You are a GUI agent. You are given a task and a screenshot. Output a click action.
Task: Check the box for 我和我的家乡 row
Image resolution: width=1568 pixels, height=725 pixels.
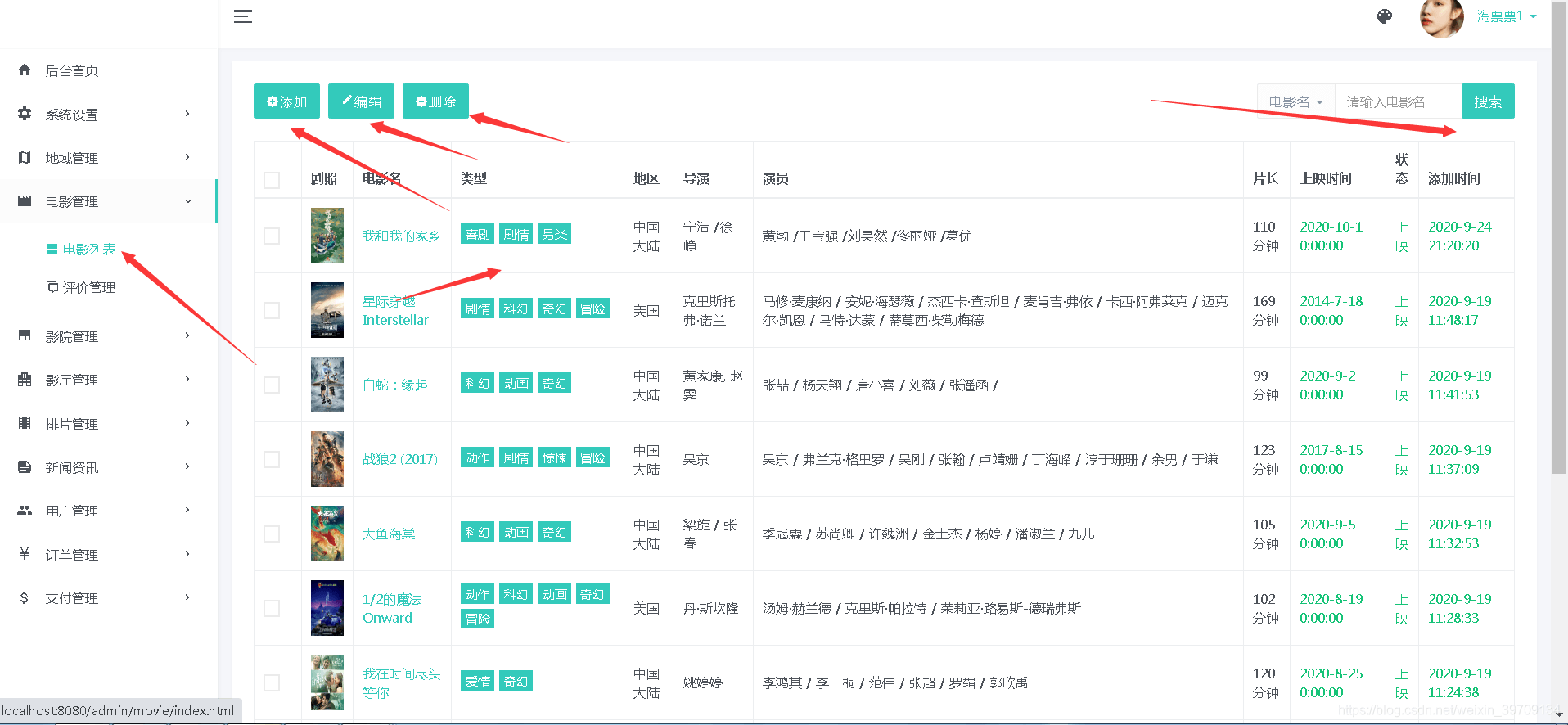point(272,236)
